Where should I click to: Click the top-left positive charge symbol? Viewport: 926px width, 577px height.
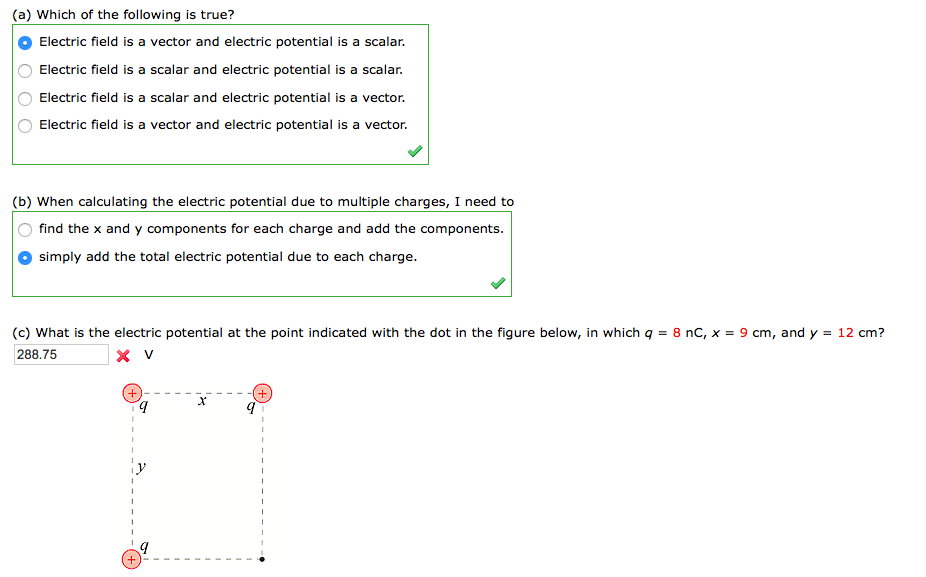(x=131, y=393)
